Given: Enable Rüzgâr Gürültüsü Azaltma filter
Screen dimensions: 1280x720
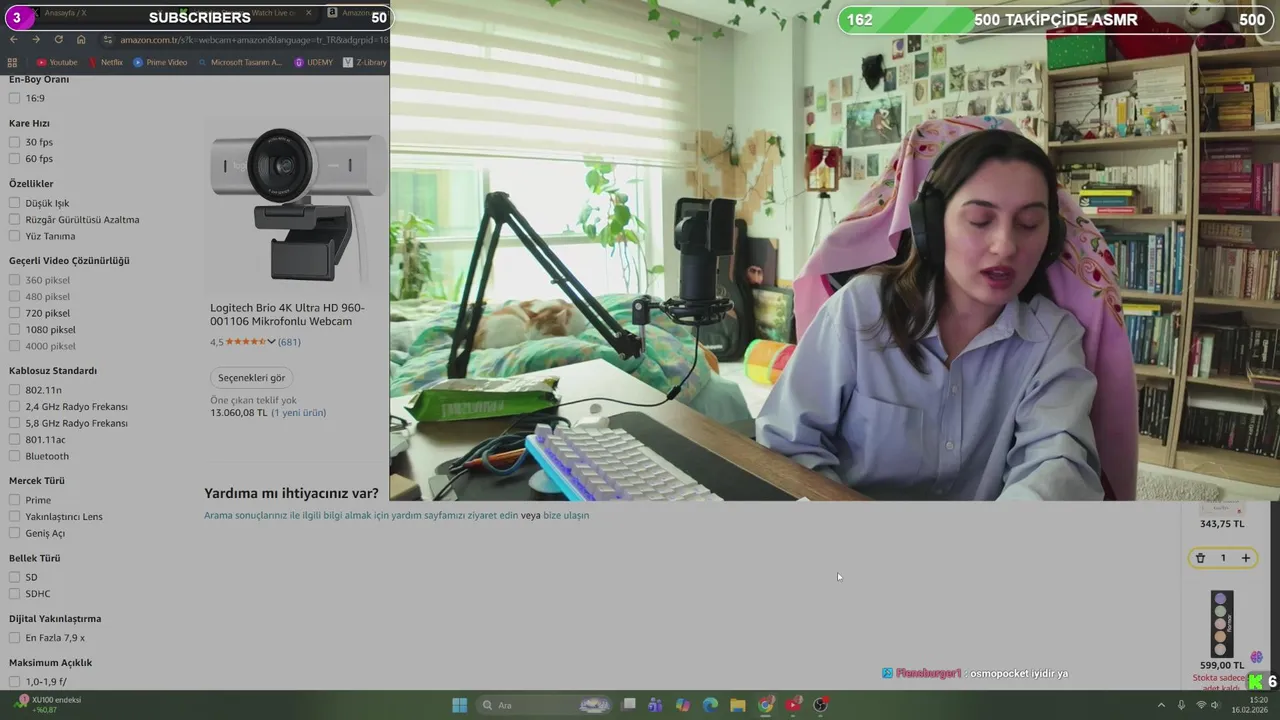Looking at the screenshot, I should 14,219.
